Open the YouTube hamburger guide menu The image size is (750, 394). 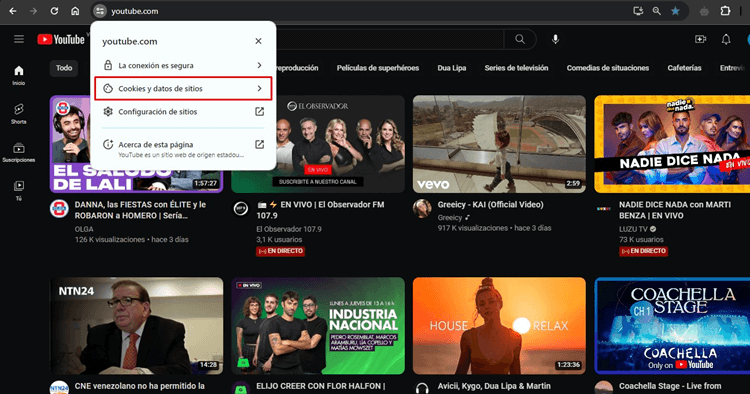click(19, 39)
